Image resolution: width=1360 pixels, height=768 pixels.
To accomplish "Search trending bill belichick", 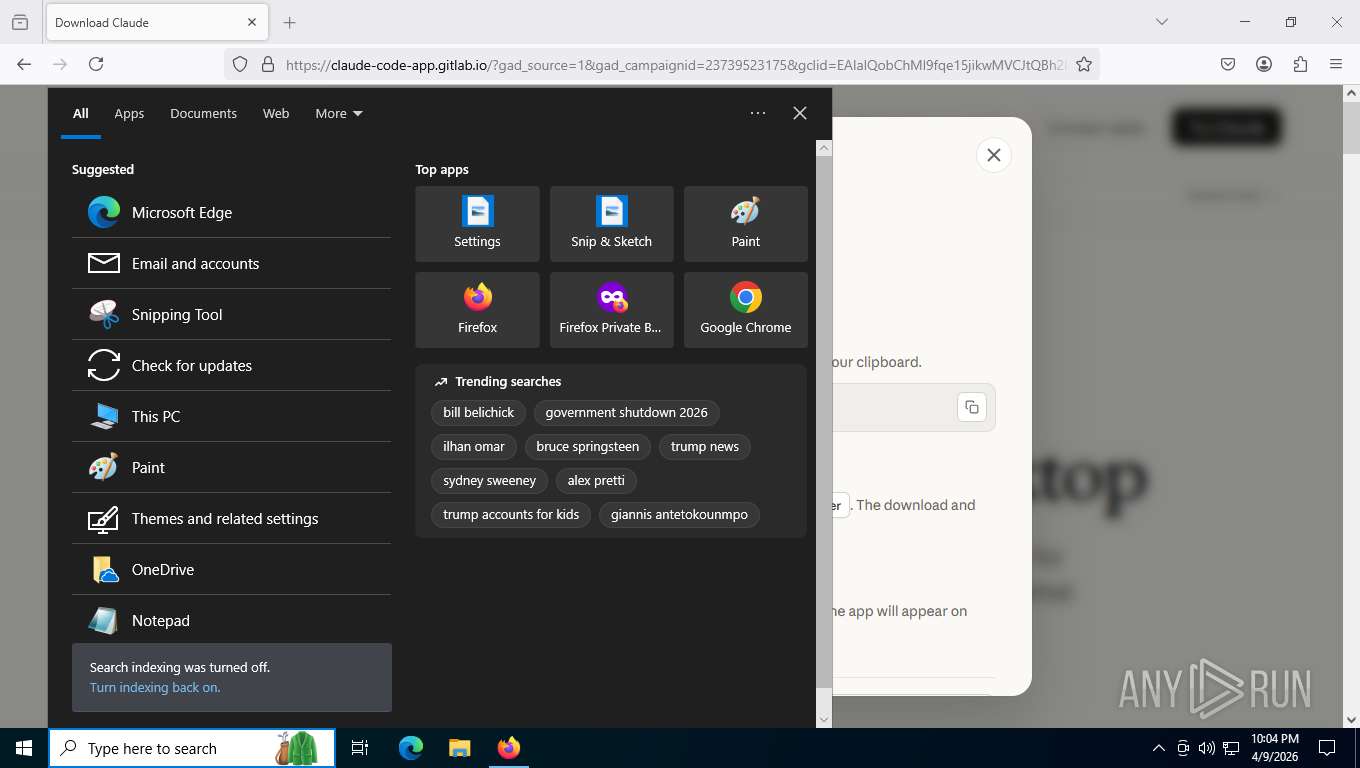I will [479, 412].
